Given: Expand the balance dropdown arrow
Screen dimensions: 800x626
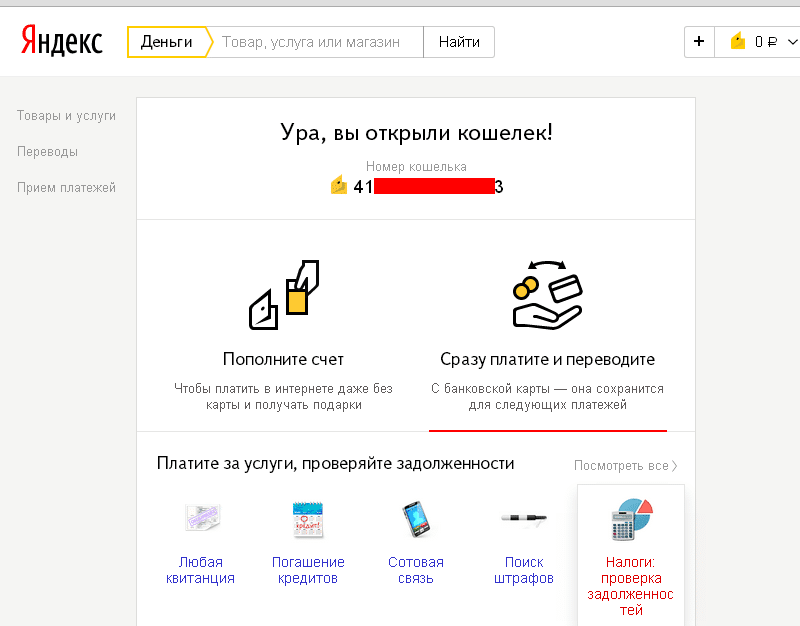Looking at the screenshot, I should click(792, 42).
